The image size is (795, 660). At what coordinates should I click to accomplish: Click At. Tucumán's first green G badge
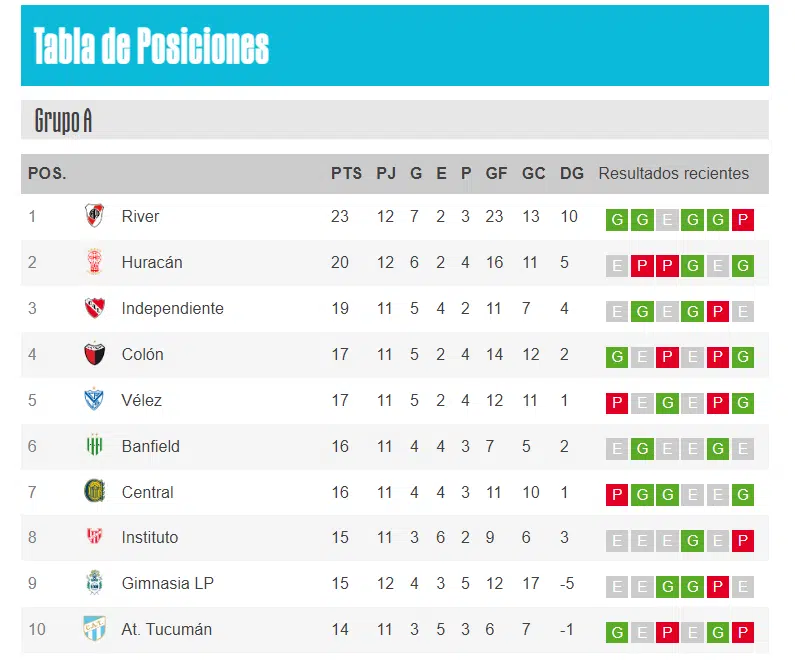[x=617, y=632]
